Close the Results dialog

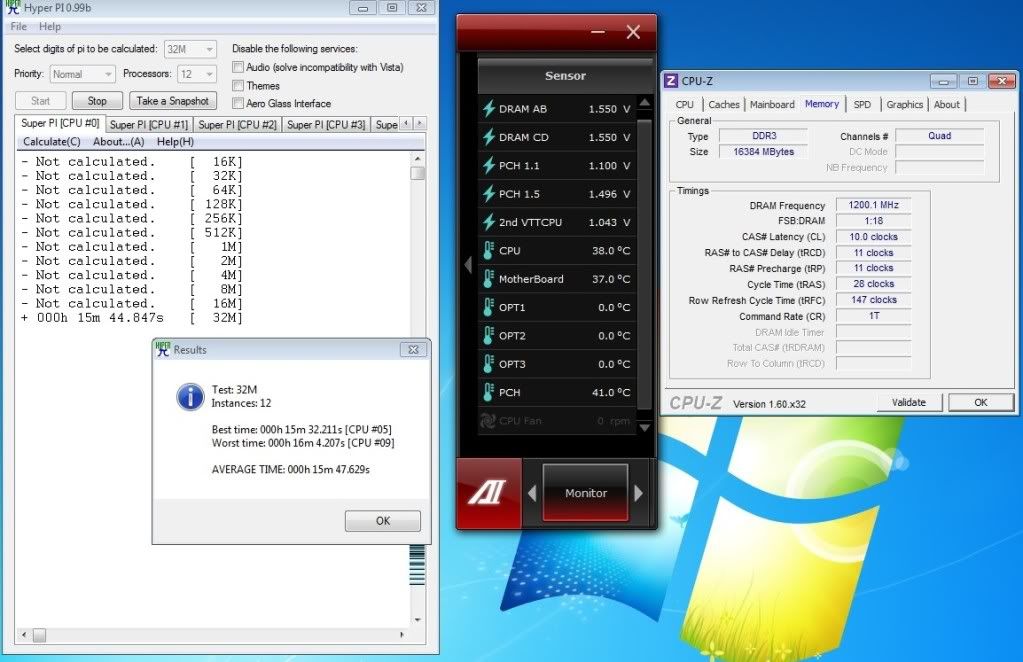[x=413, y=350]
